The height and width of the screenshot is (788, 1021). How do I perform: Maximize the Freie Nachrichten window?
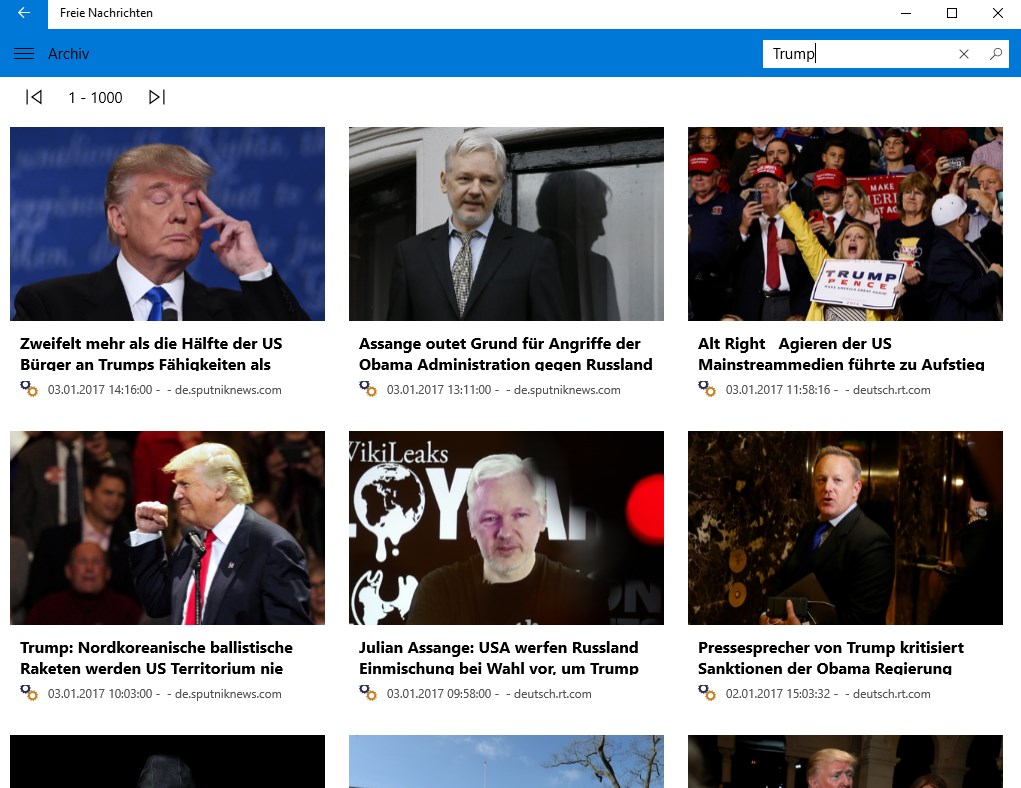coord(952,13)
